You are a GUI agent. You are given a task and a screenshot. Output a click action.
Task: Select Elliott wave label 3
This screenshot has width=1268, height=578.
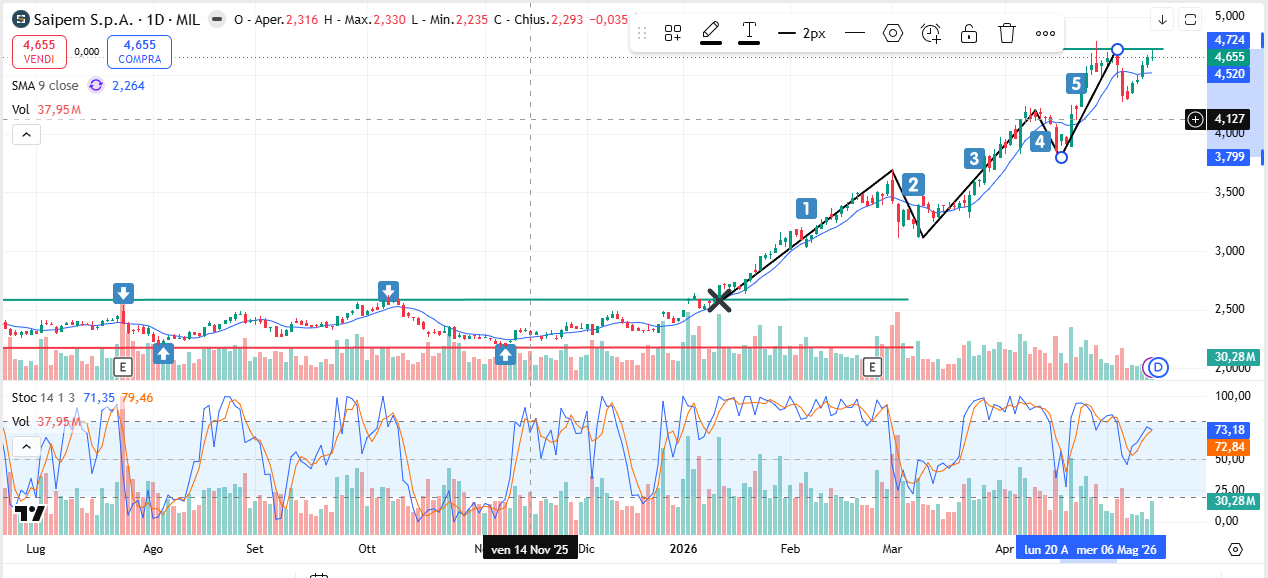[x=974, y=158]
